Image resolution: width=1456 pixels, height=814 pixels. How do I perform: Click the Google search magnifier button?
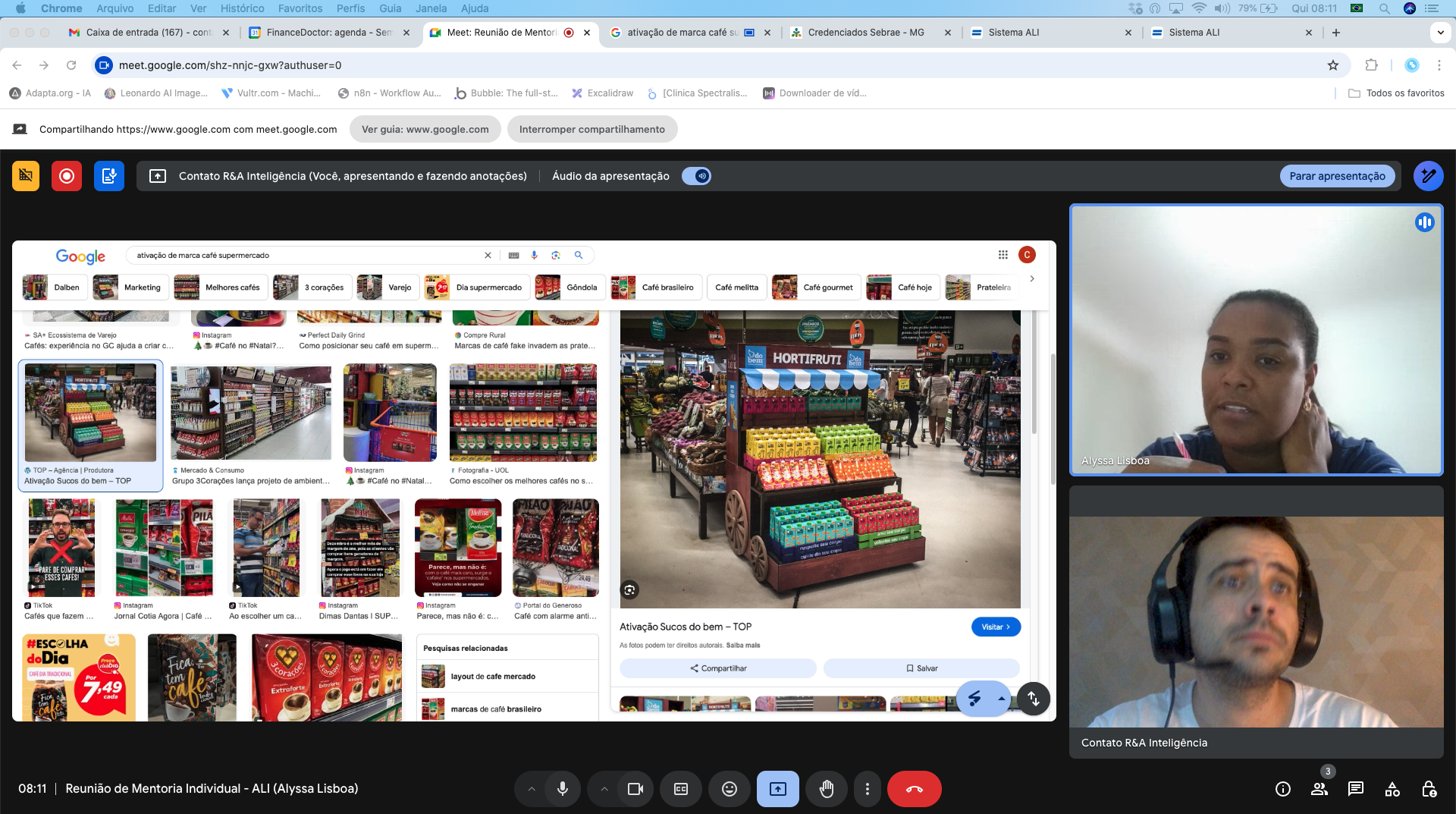click(x=579, y=256)
